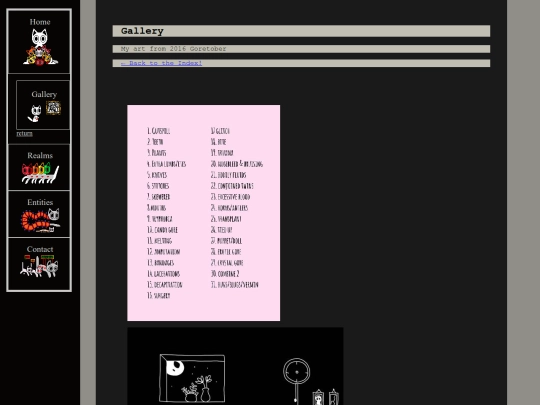Go to the Home menu label
Screen dimensions: 540x405
point(40,22)
